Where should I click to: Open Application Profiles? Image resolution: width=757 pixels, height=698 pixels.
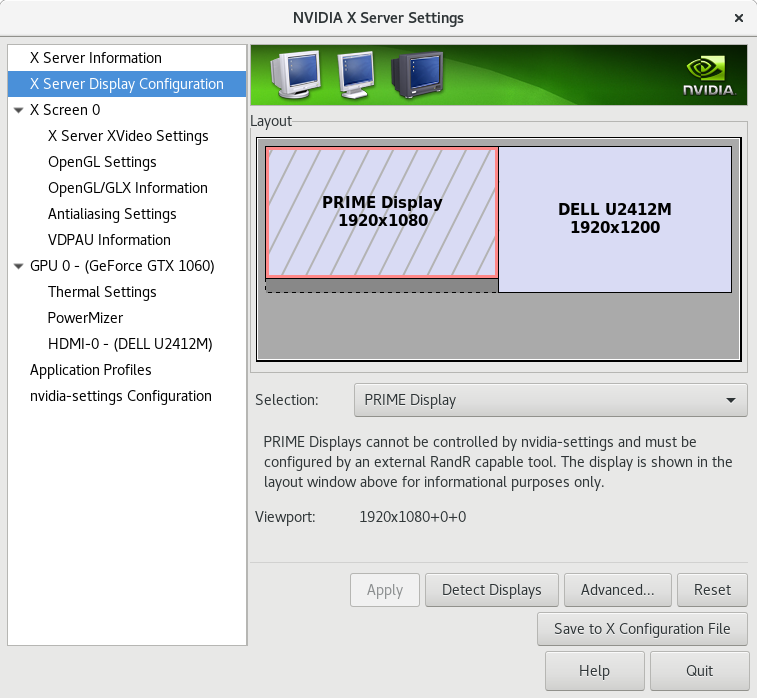click(x=91, y=370)
